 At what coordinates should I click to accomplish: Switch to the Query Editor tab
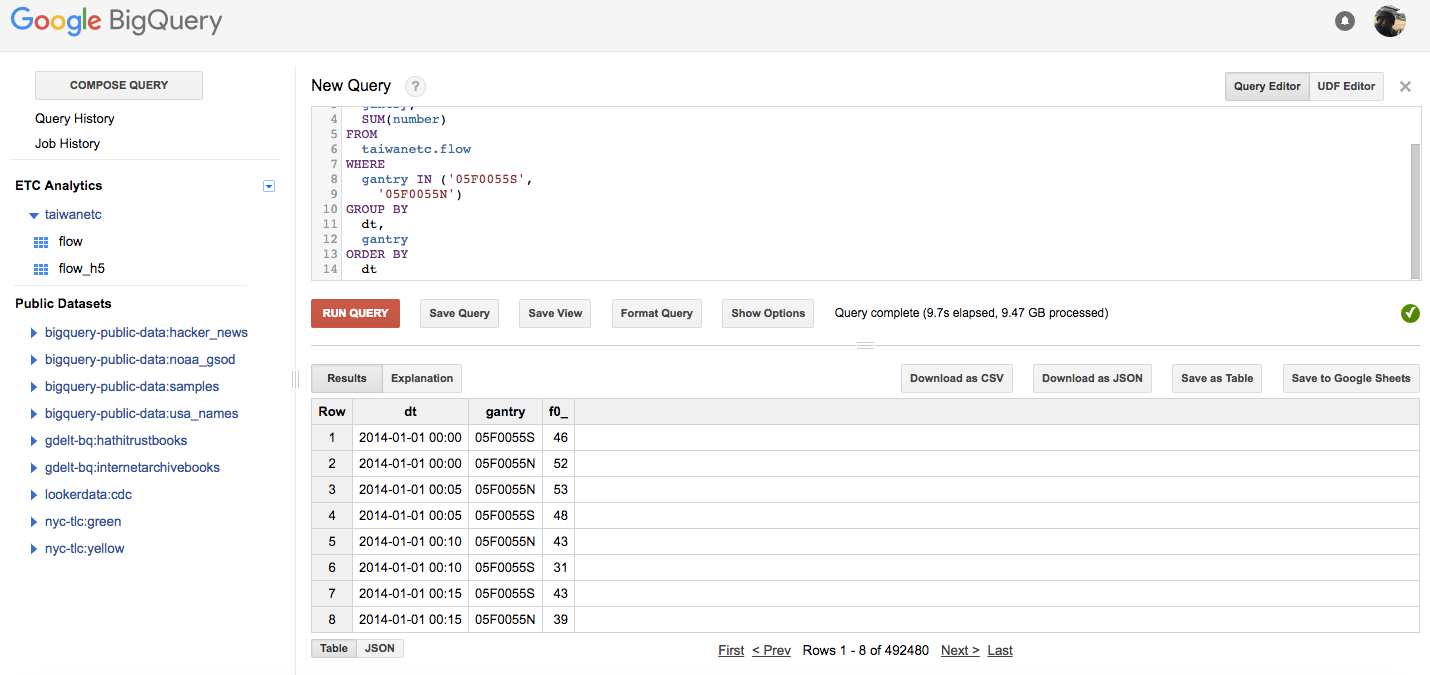(x=1267, y=86)
